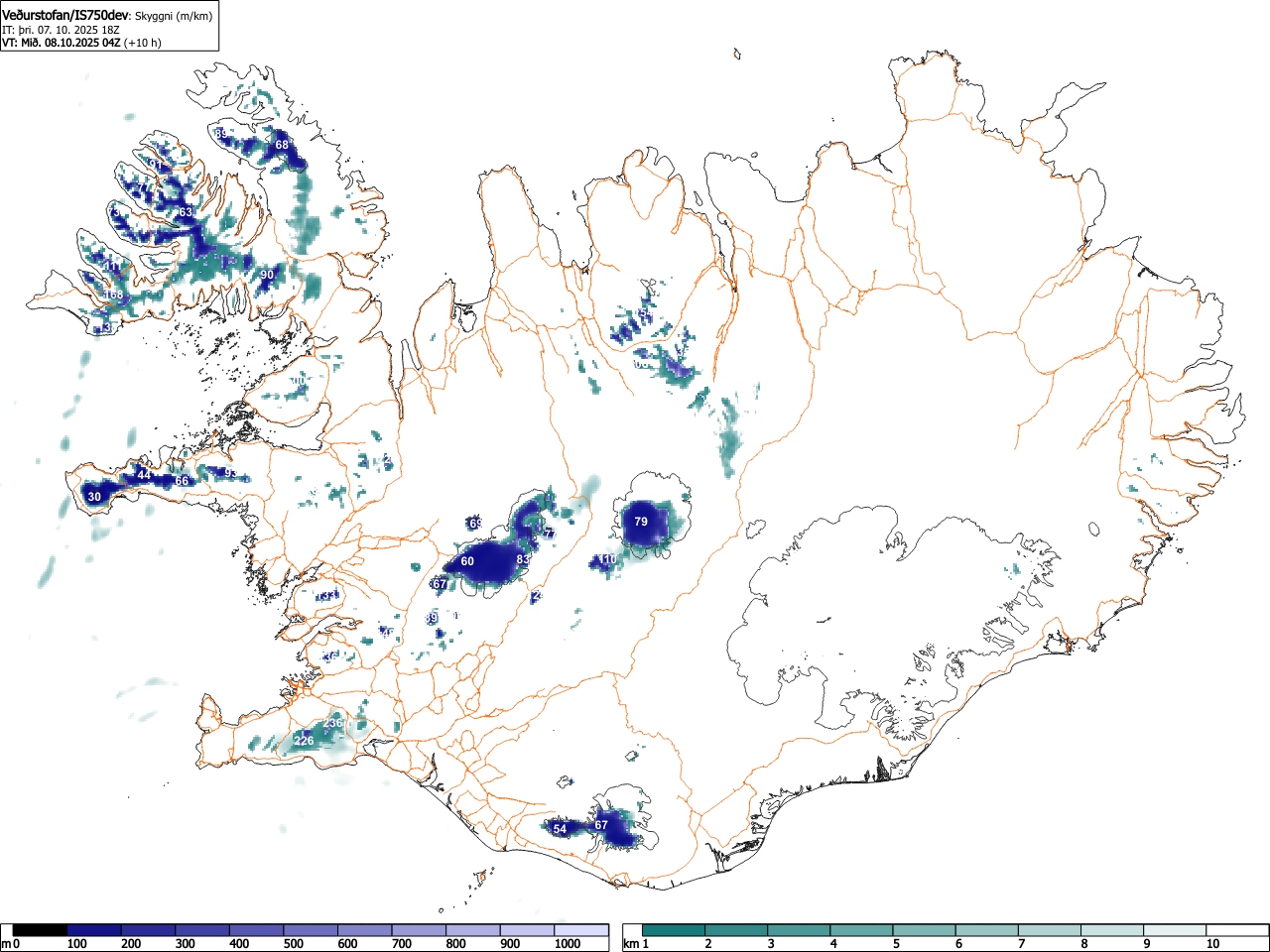
Task: Click the value '93' on the western peninsula
Action: (x=230, y=474)
